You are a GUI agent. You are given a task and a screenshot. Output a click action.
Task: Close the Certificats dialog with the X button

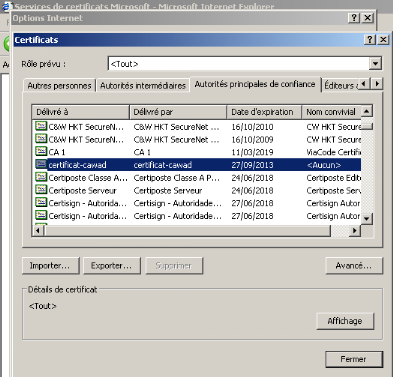click(x=383, y=40)
